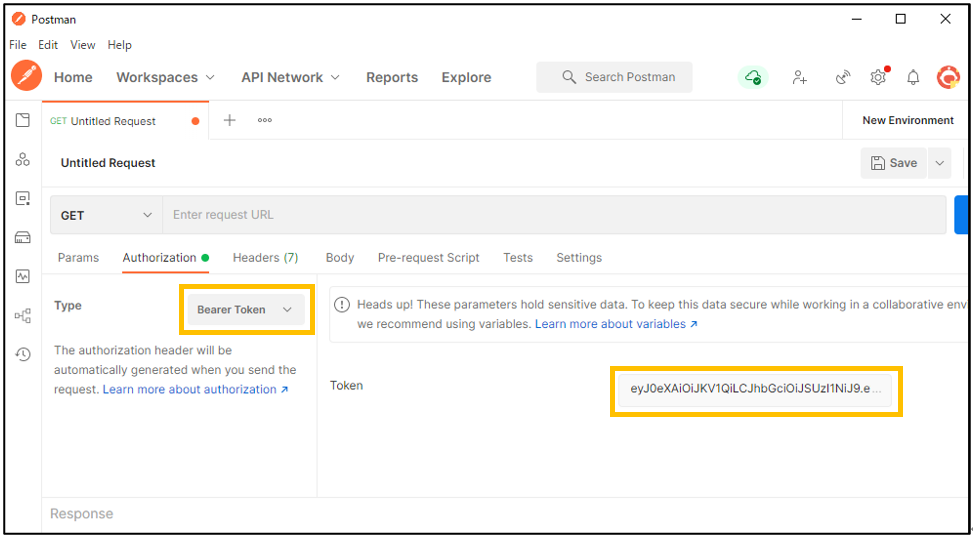Switch to the Body tab

coord(339,258)
